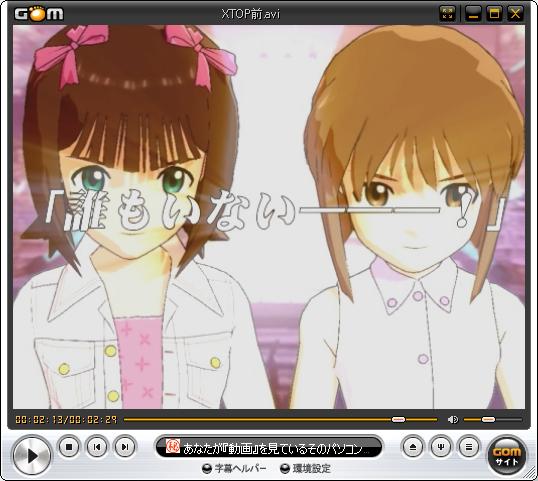Stop the video playback
This screenshot has height=481, width=538.
69,447
